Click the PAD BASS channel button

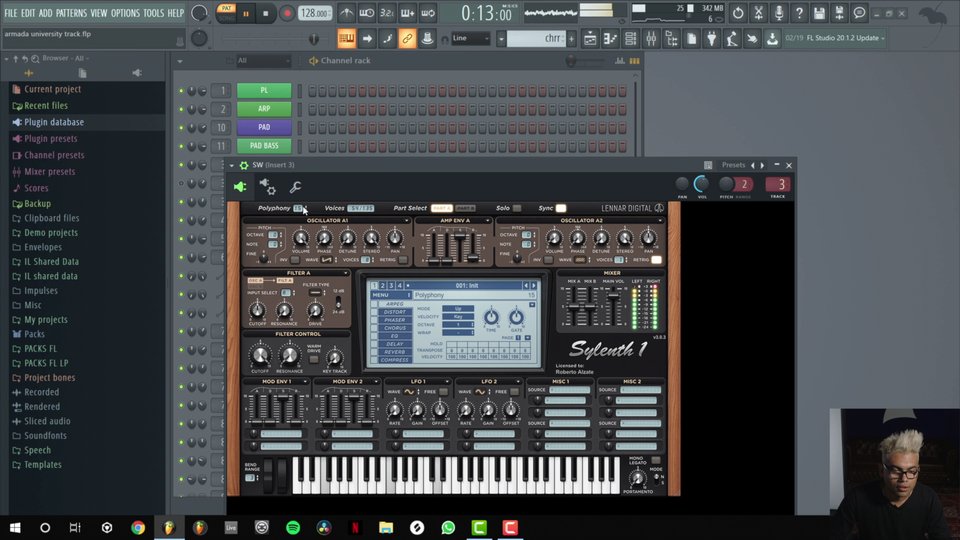click(x=264, y=146)
